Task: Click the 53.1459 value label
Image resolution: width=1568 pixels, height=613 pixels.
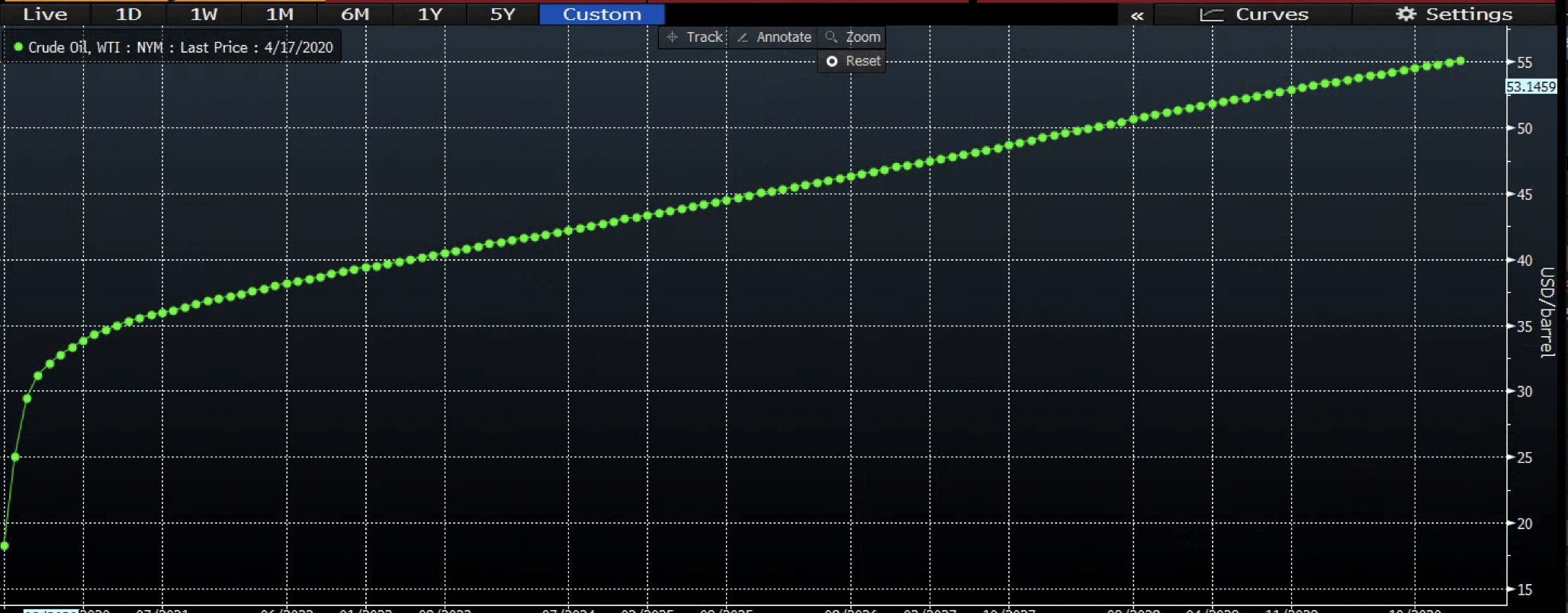Action: tap(1531, 87)
